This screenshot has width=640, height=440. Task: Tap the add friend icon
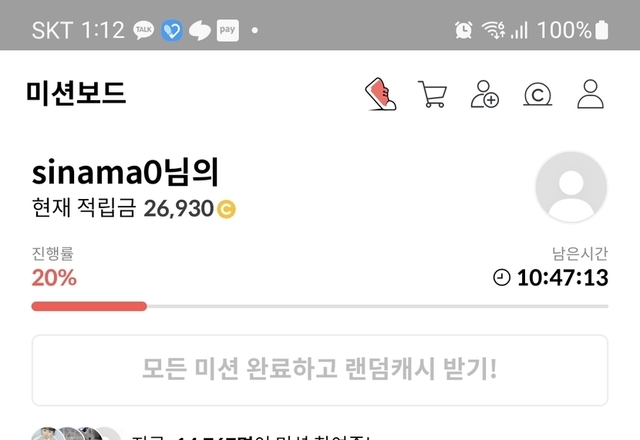coord(484,94)
